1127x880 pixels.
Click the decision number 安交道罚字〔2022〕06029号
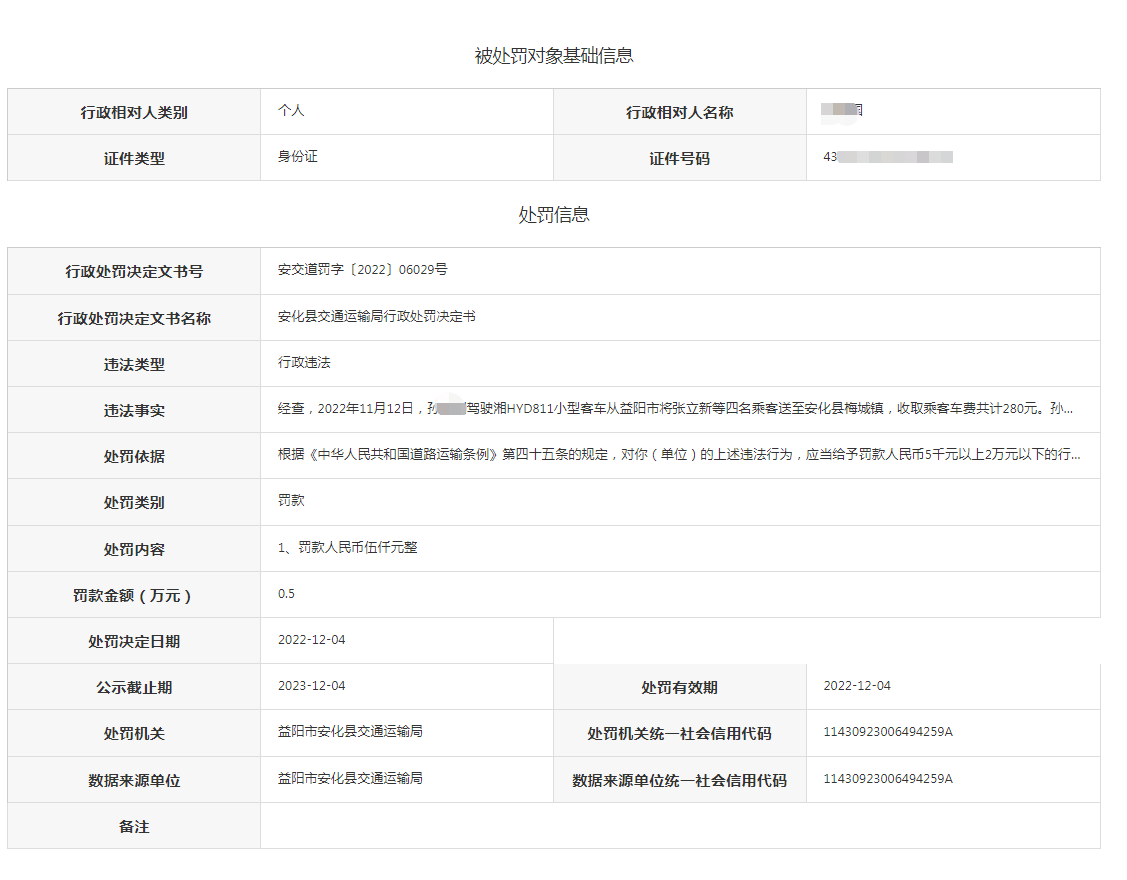(363, 270)
